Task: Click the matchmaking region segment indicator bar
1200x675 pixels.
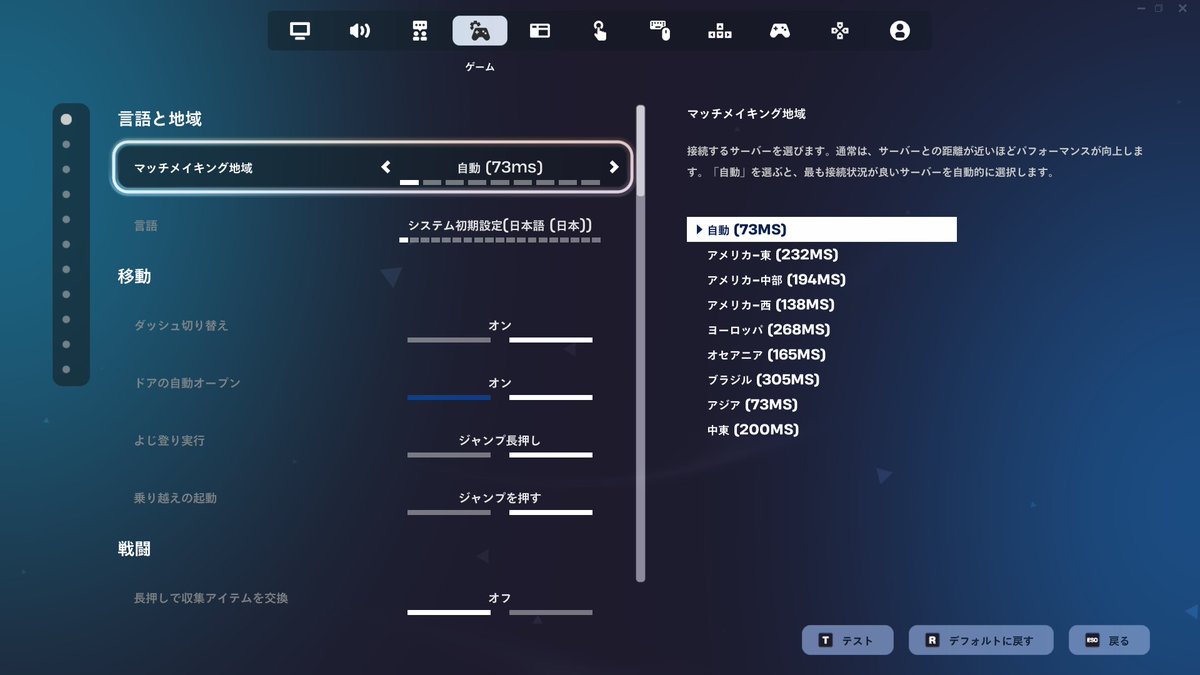Action: click(500, 183)
